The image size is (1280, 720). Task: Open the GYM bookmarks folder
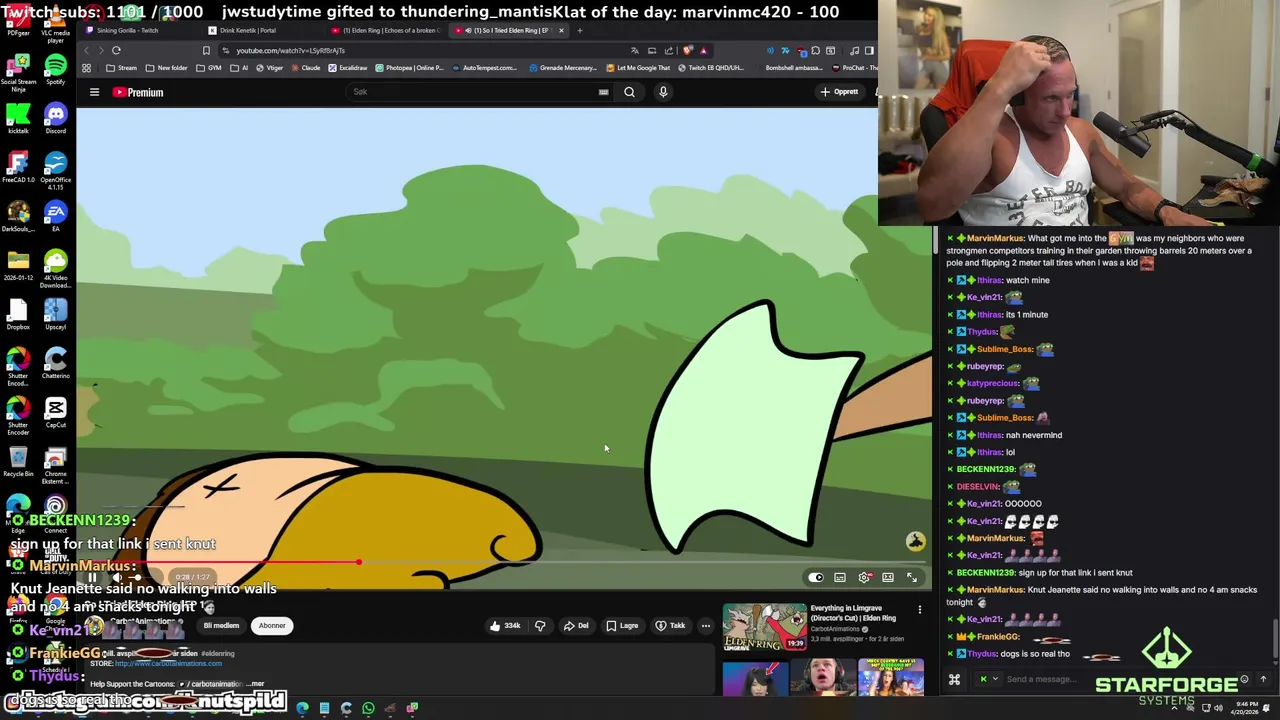[208, 68]
